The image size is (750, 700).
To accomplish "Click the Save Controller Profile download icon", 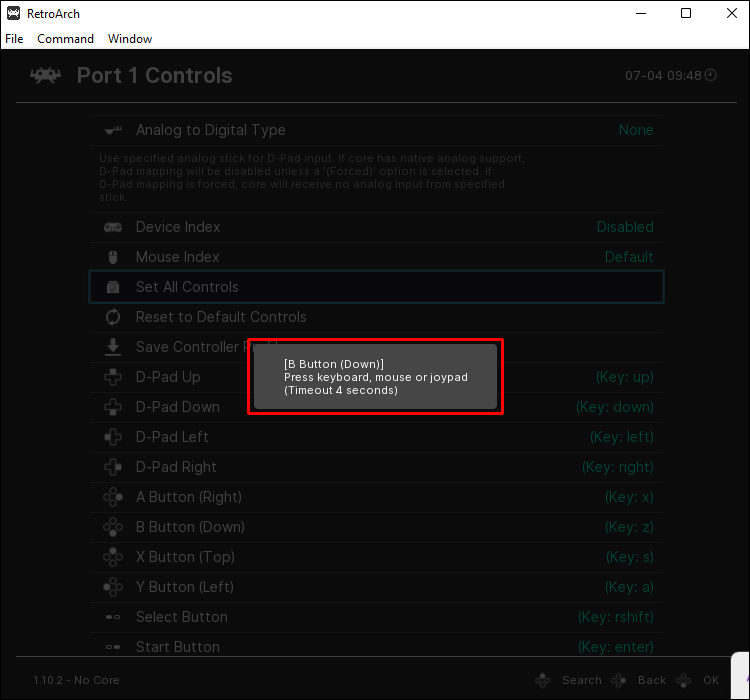I will tap(113, 347).
